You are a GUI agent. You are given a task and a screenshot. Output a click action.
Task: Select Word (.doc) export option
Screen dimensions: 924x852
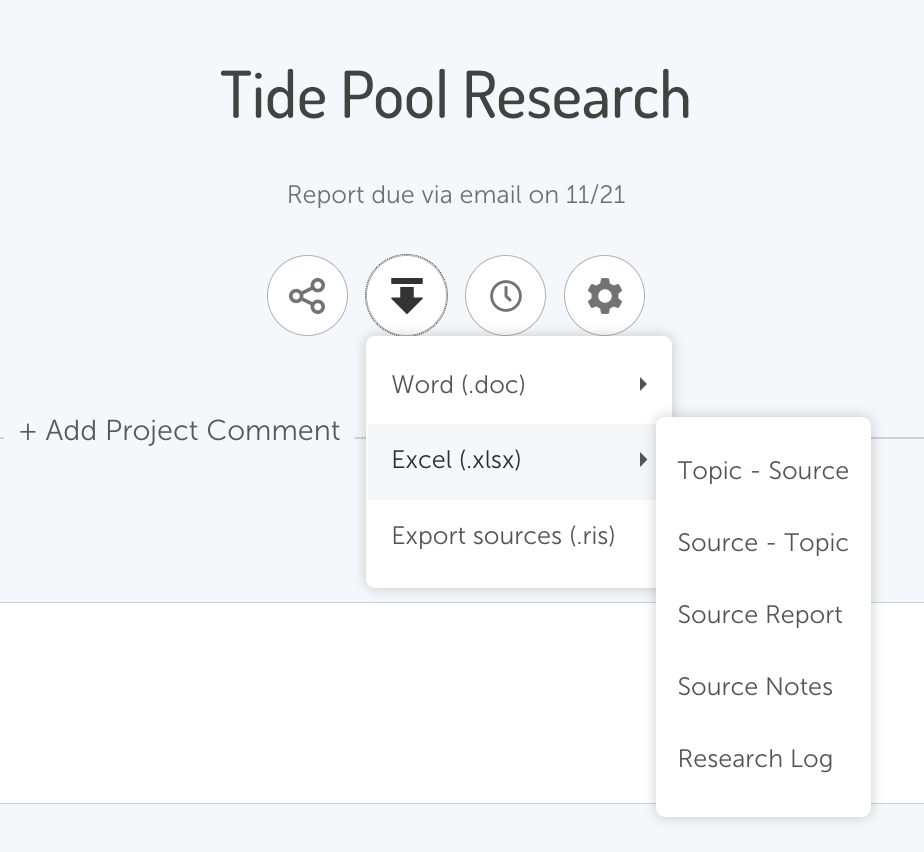pyautogui.click(x=458, y=385)
